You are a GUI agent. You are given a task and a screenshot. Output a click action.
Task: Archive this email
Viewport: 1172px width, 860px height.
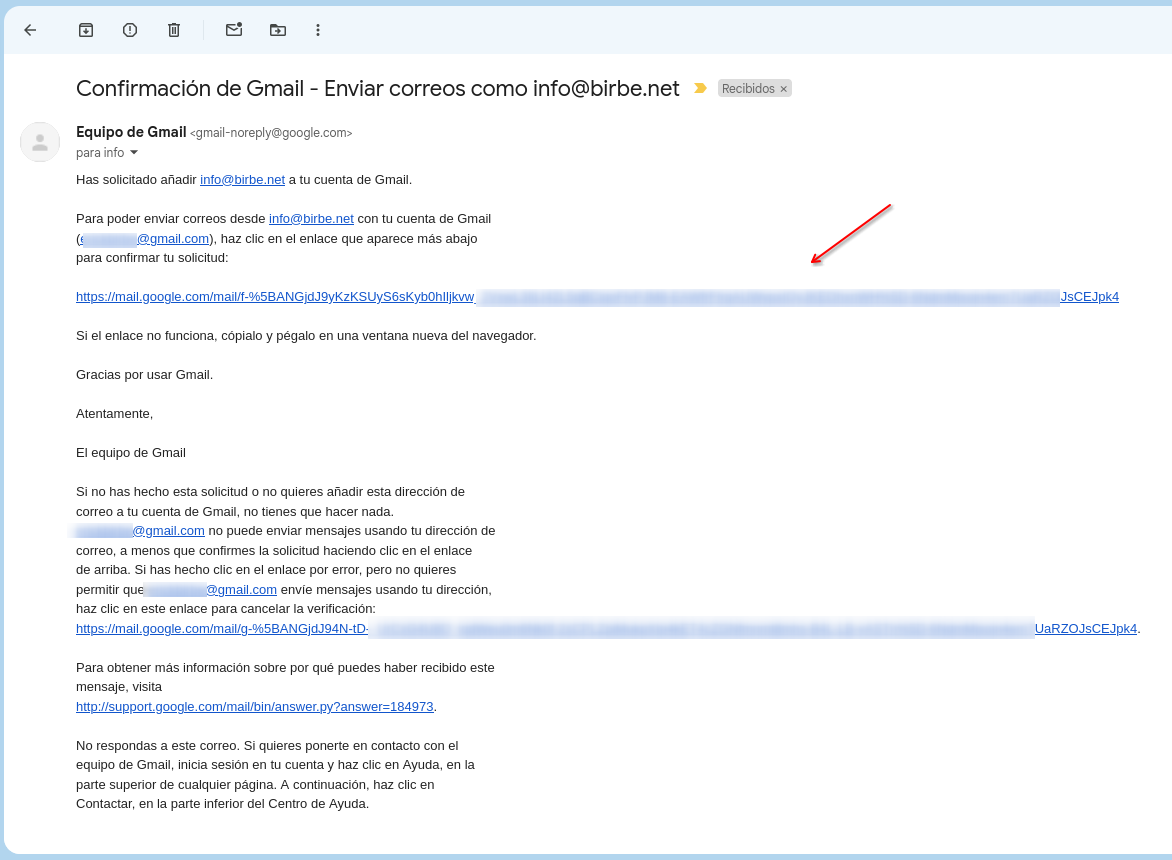pyautogui.click(x=86, y=30)
